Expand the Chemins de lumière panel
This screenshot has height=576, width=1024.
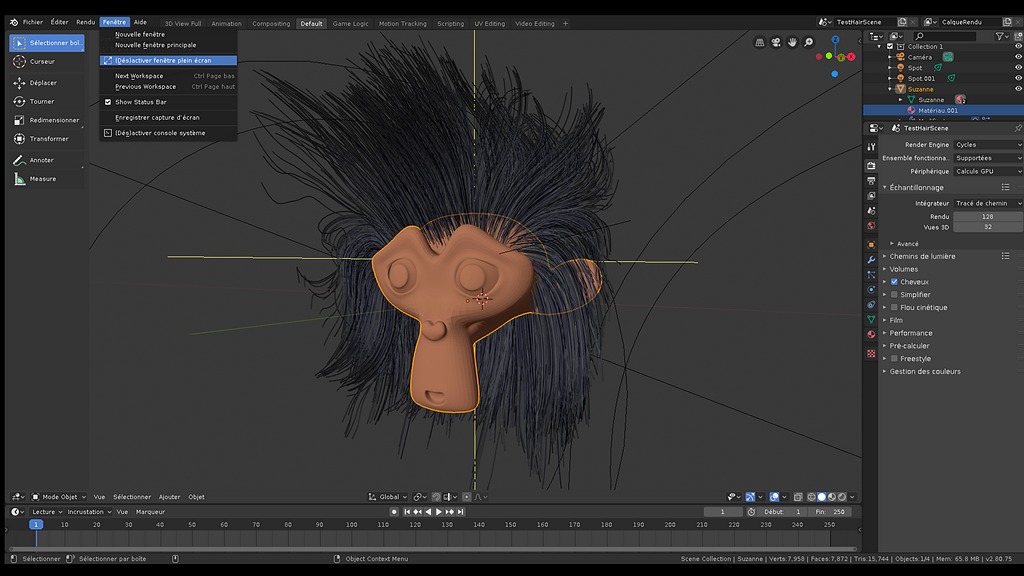pyautogui.click(x=922, y=256)
